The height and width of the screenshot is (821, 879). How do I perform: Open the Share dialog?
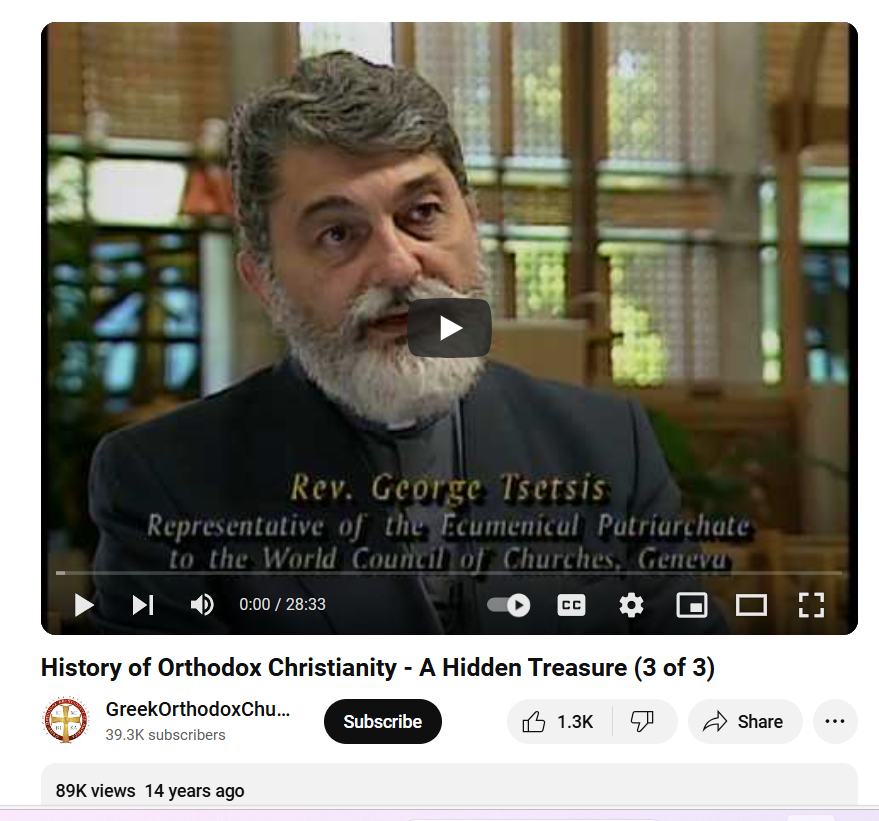pos(744,721)
